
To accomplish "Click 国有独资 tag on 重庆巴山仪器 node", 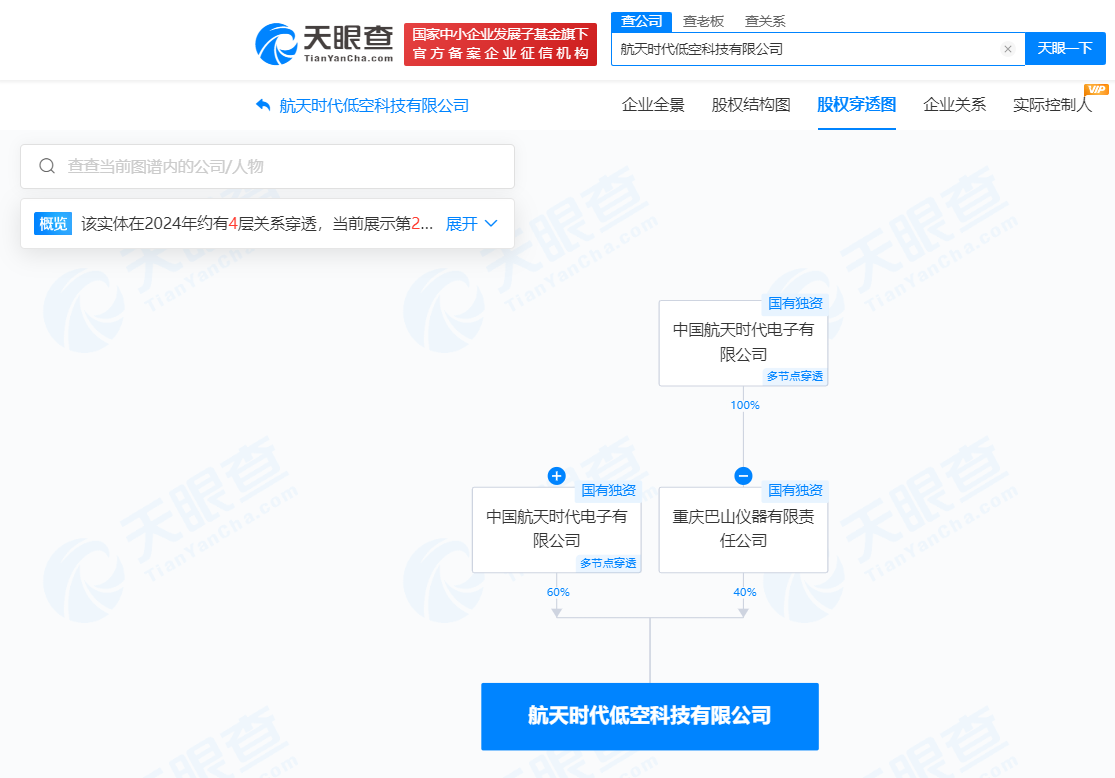I will point(795,491).
